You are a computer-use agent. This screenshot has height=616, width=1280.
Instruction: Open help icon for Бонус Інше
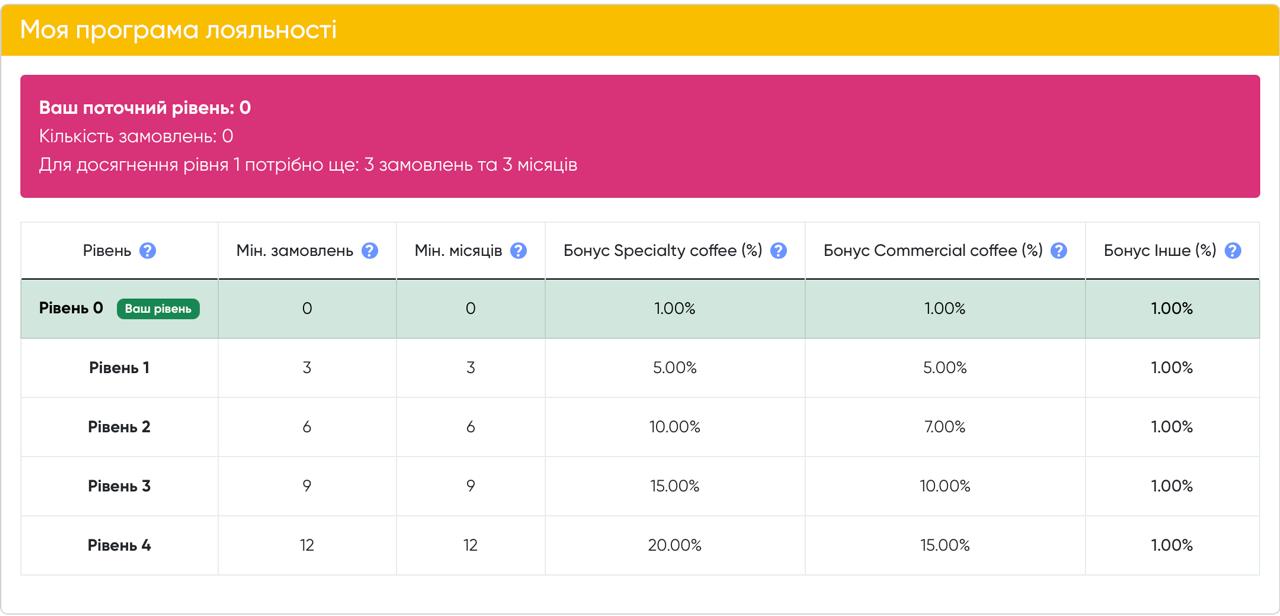click(1233, 251)
